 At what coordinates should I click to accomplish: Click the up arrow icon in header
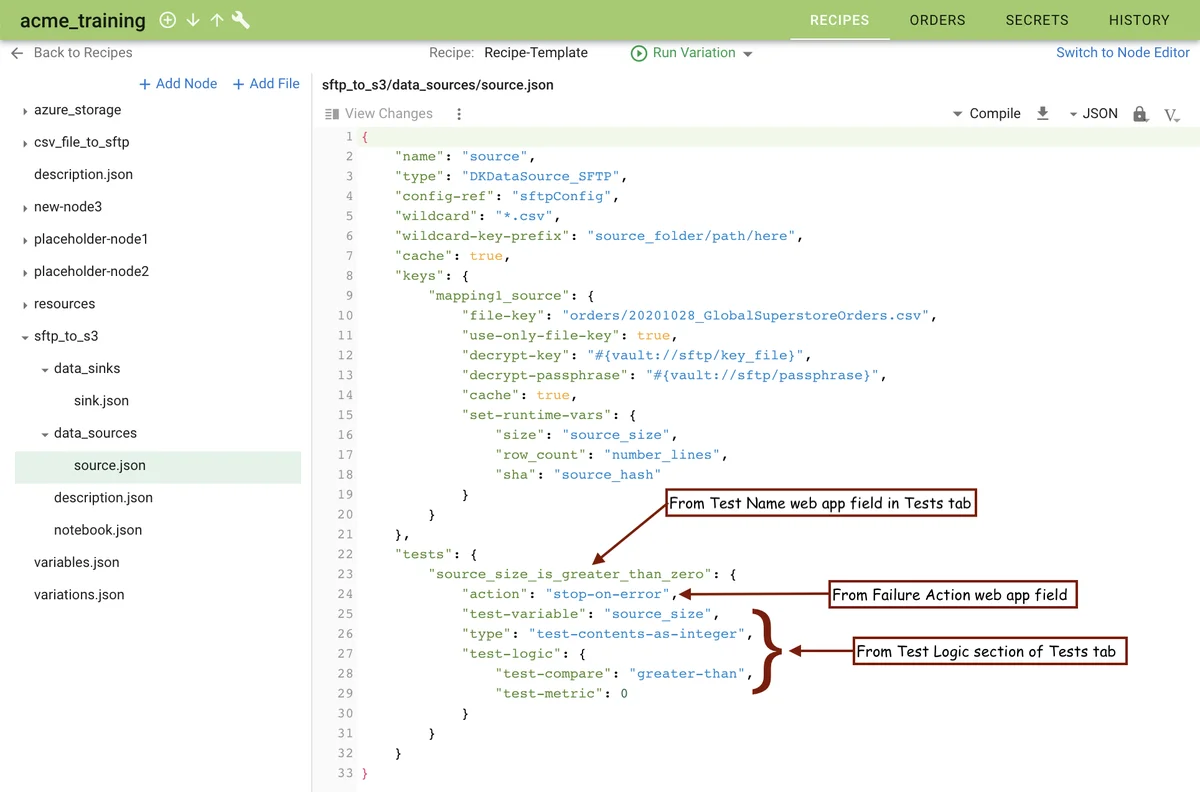pos(216,20)
